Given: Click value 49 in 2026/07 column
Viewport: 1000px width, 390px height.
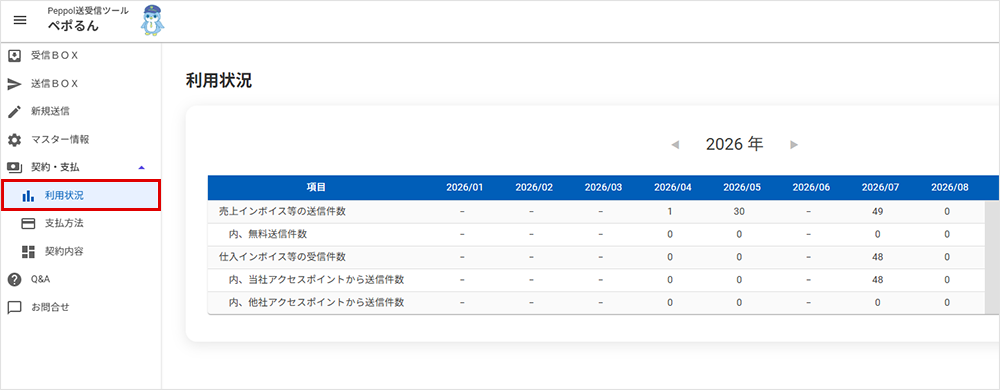Looking at the screenshot, I should (878, 212).
